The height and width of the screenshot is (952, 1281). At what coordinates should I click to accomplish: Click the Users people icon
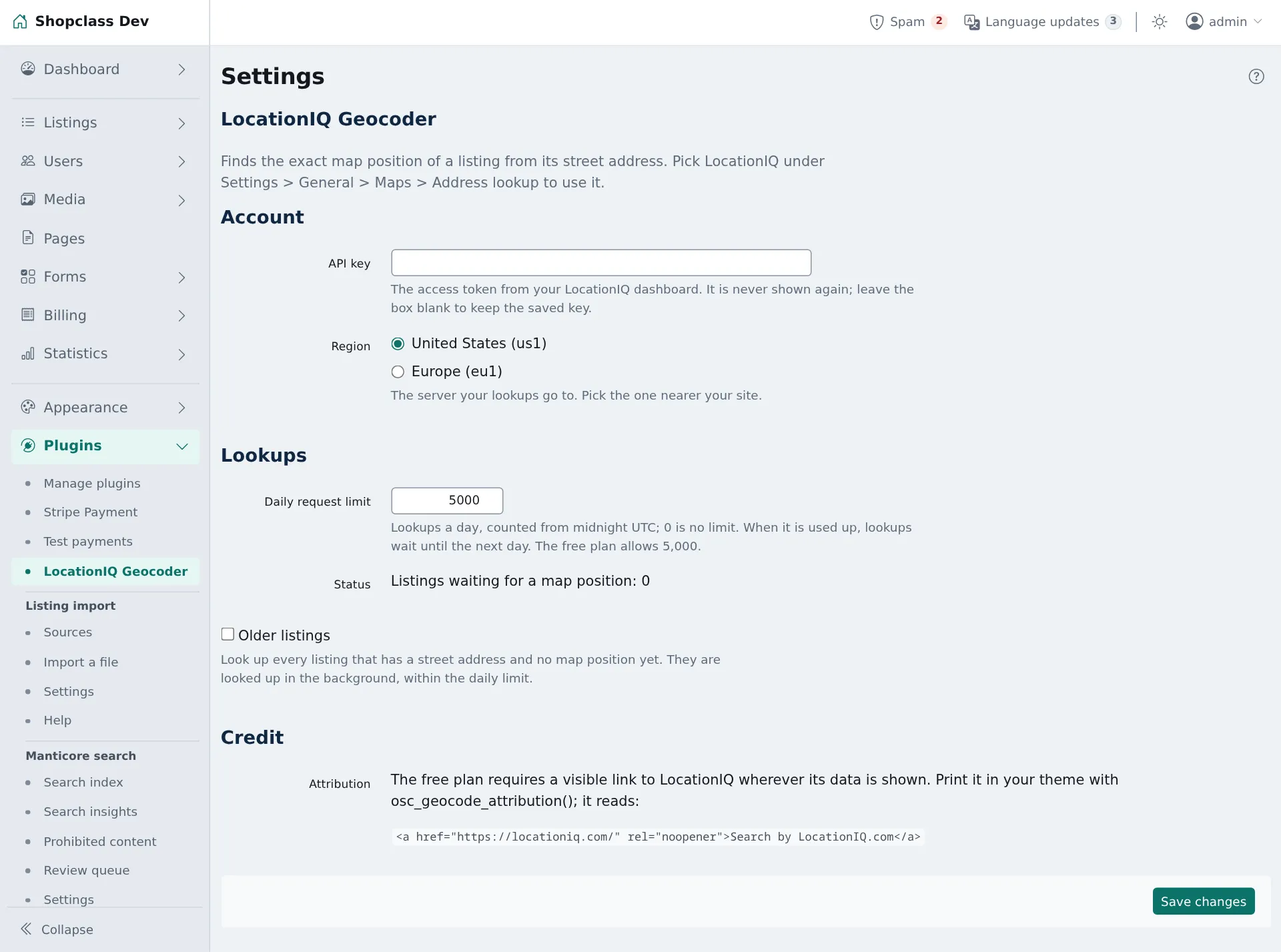click(x=27, y=161)
